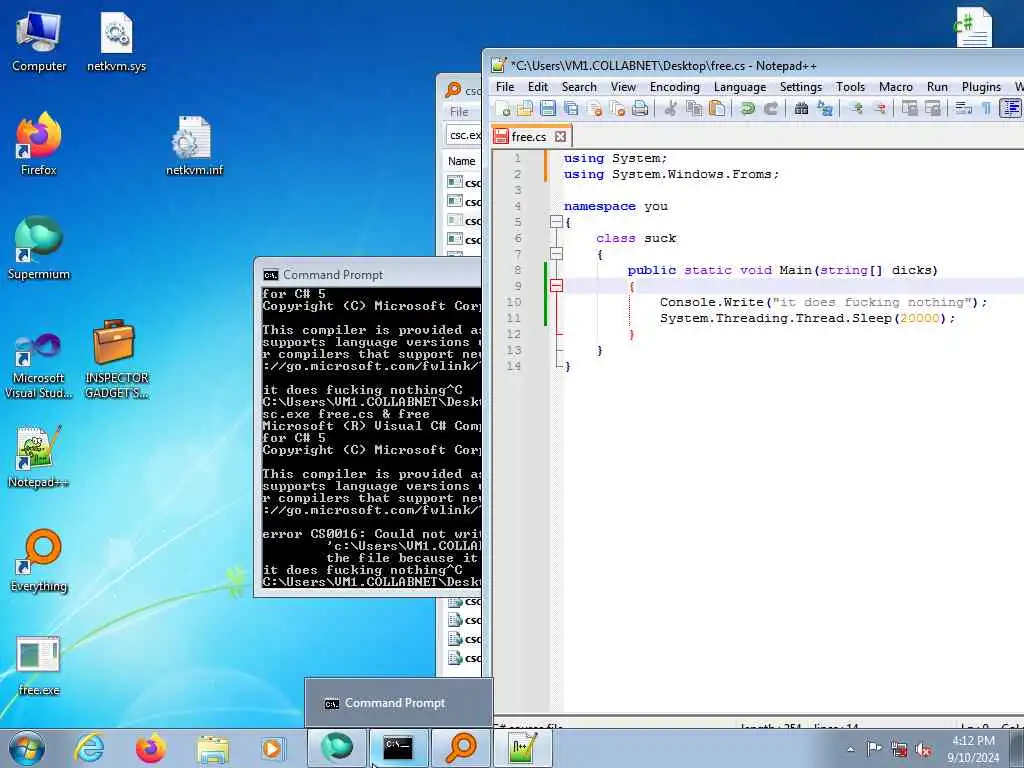Click the Command Prompt taskbar button

[398, 748]
